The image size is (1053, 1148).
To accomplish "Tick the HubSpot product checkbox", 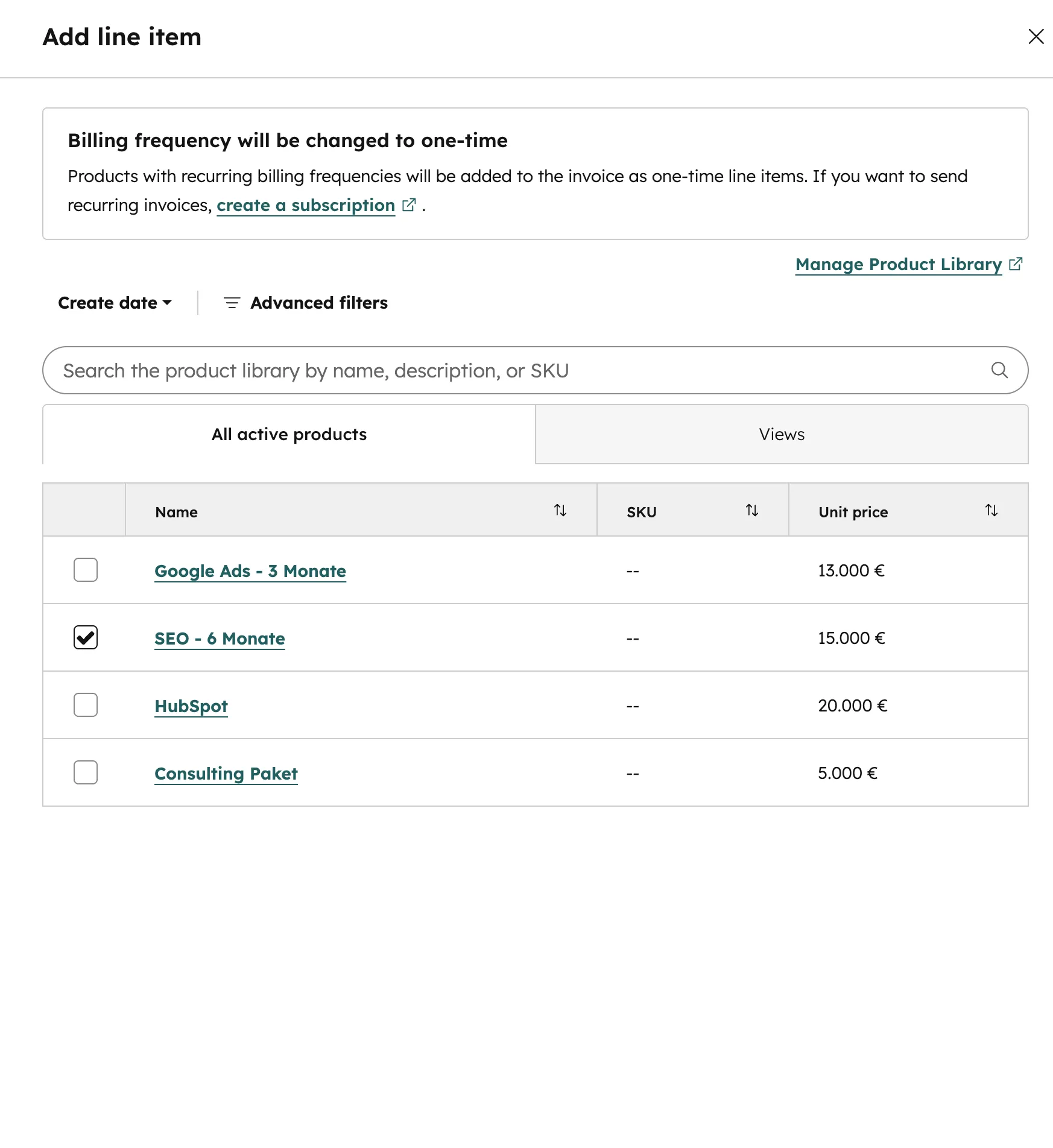I will 86,705.
